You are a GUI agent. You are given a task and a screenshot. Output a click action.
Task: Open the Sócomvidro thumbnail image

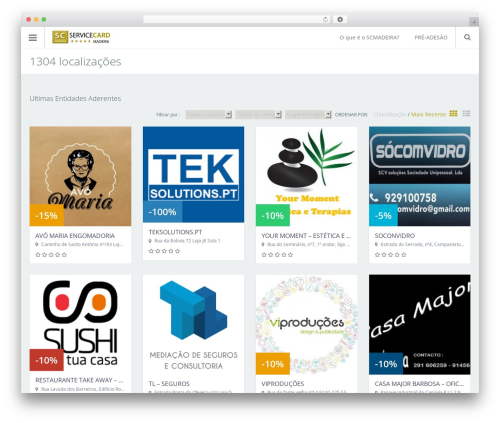click(420, 176)
